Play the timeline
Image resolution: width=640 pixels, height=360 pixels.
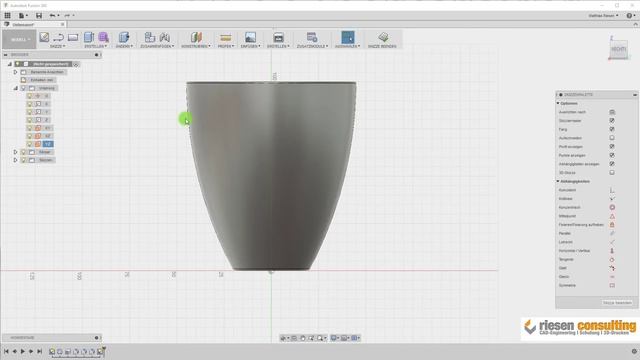(x=23, y=351)
